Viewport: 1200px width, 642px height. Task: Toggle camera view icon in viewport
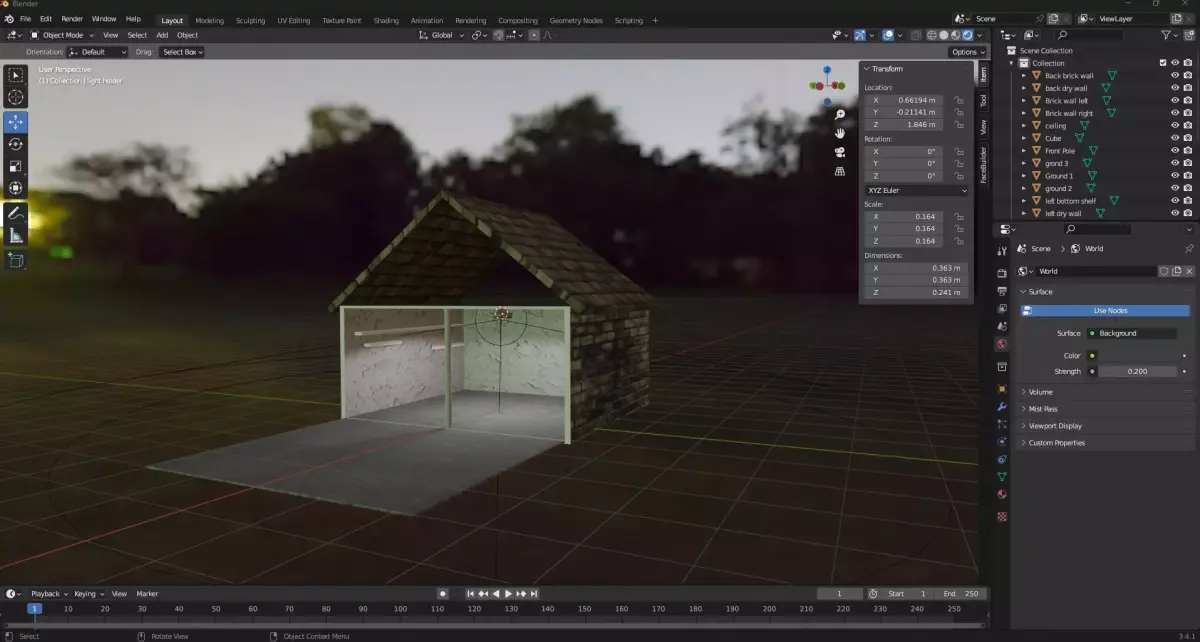[x=840, y=152]
